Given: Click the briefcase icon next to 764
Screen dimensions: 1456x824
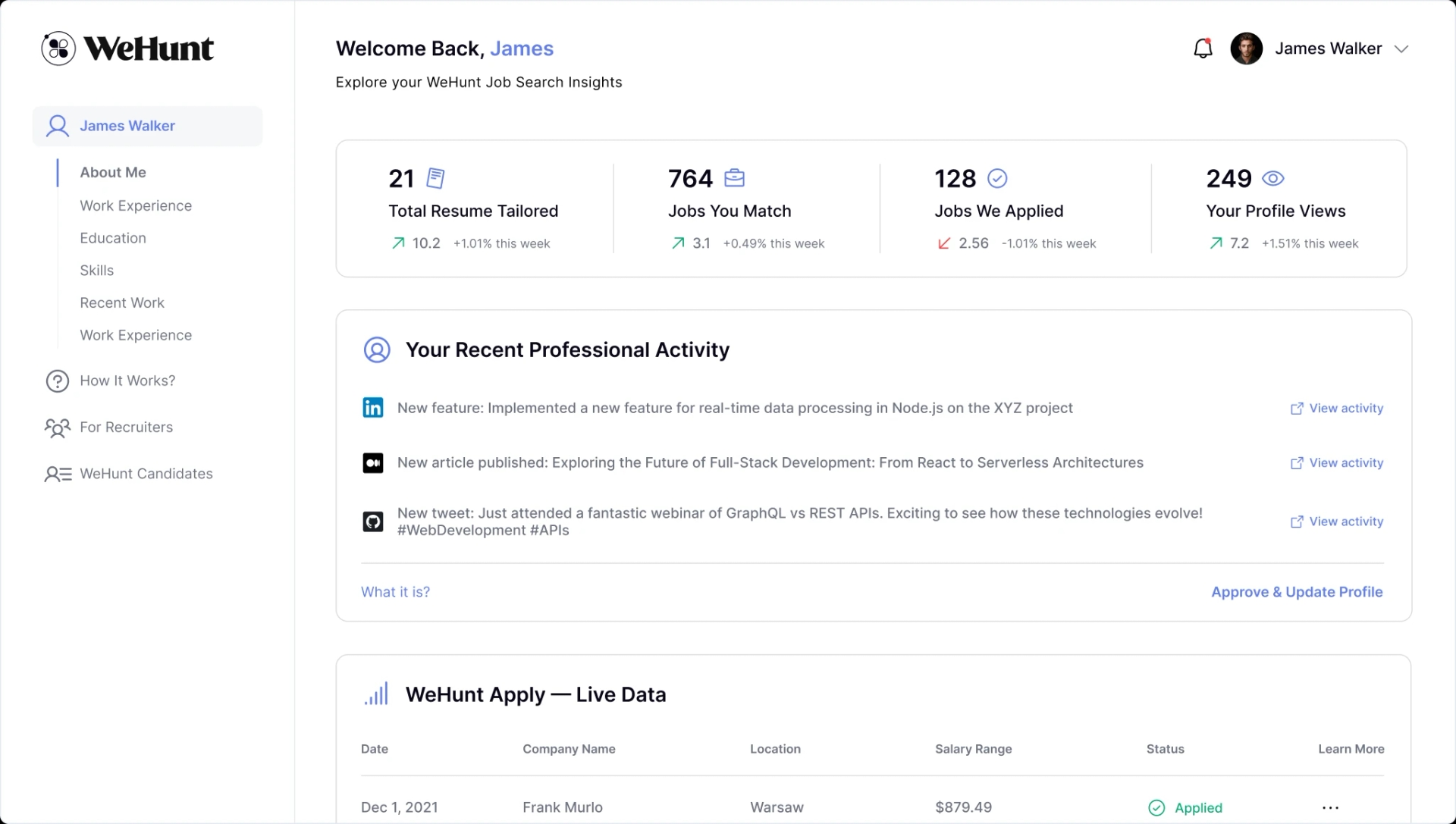Looking at the screenshot, I should pos(735,178).
